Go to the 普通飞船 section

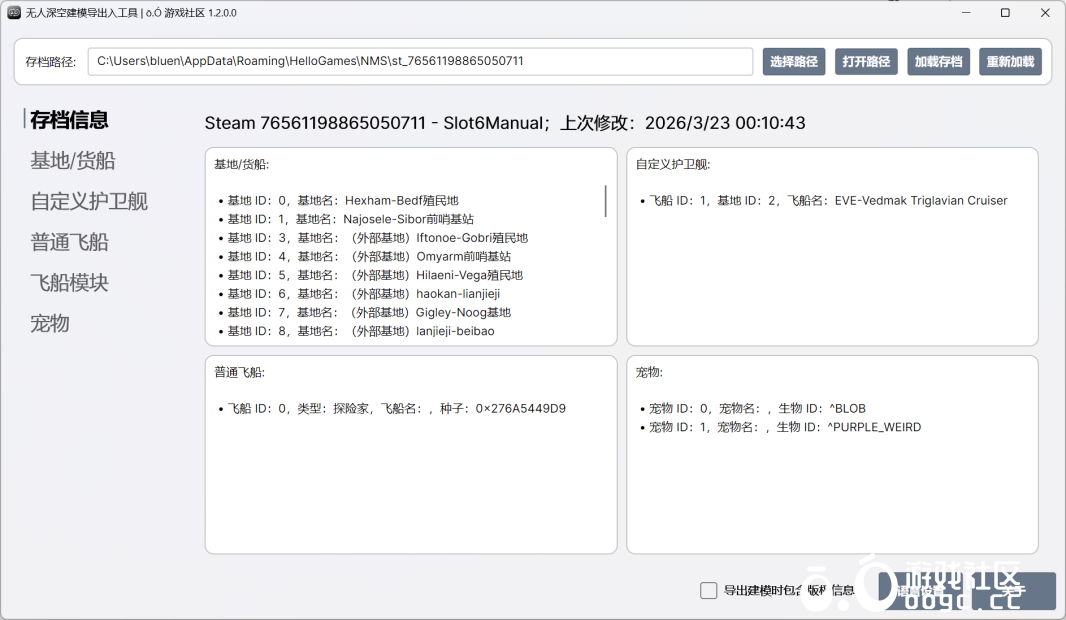click(70, 243)
